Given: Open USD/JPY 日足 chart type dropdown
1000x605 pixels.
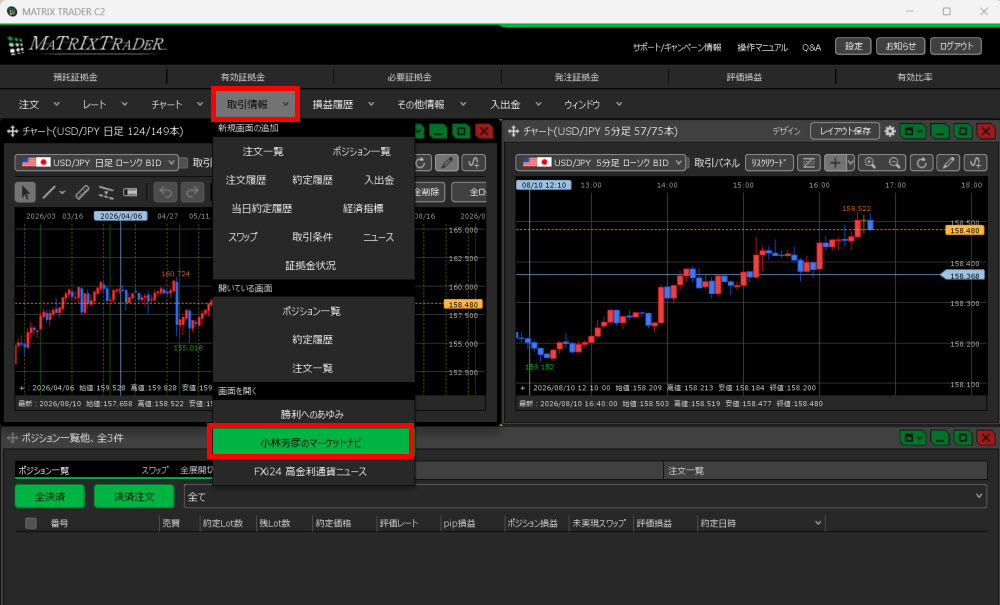Looking at the screenshot, I should 96,163.
